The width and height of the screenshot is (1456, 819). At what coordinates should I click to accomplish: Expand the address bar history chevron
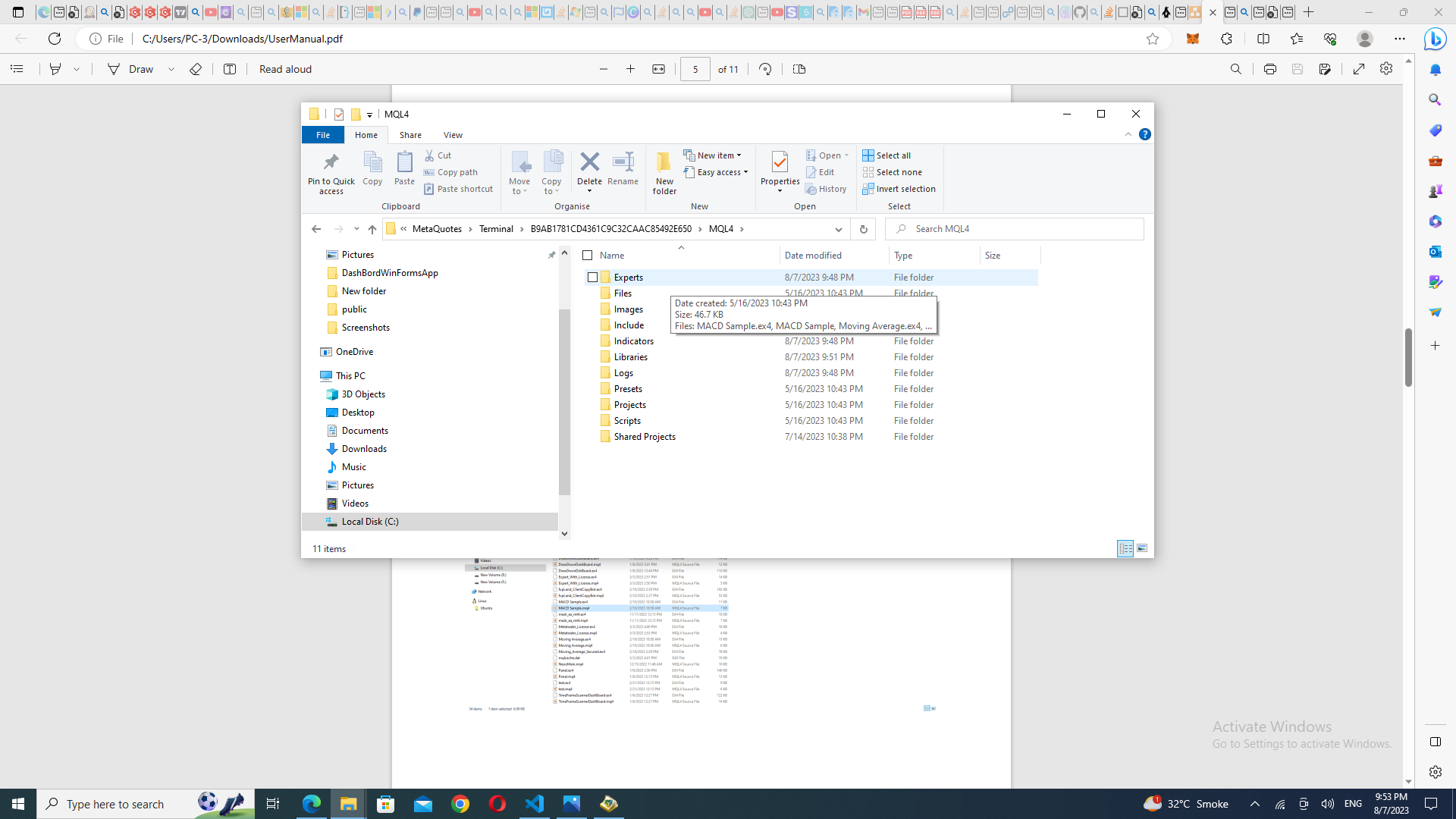[838, 229]
